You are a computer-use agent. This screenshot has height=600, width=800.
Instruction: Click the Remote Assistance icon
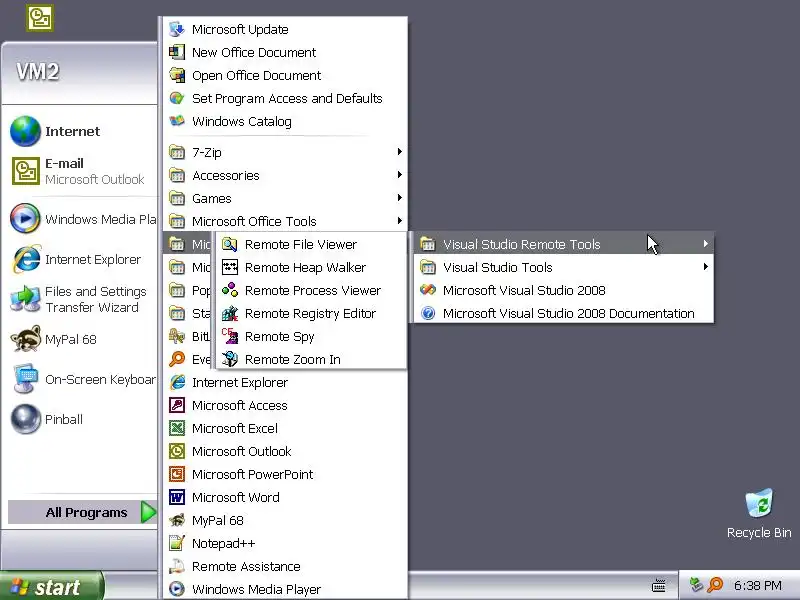click(x=177, y=566)
